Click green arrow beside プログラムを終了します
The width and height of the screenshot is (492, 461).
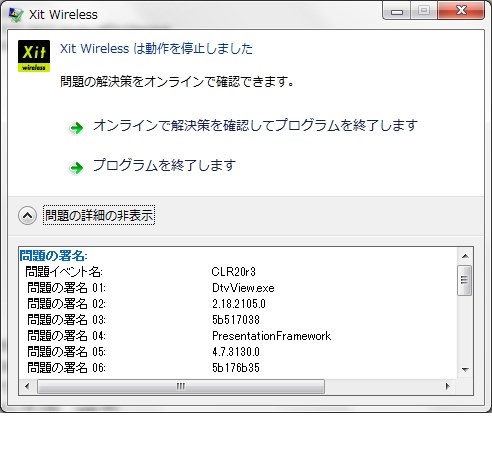coord(76,168)
